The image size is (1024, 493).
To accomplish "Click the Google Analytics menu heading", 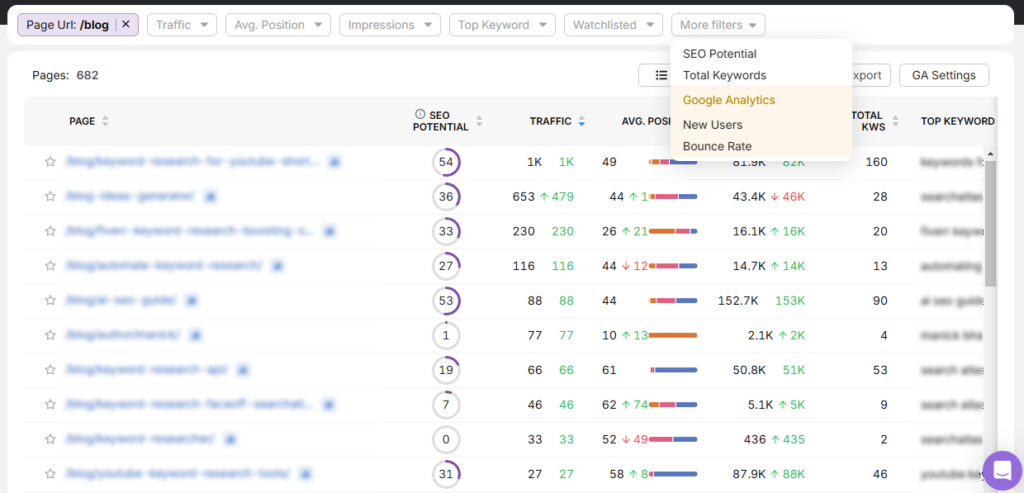I will 729,101.
